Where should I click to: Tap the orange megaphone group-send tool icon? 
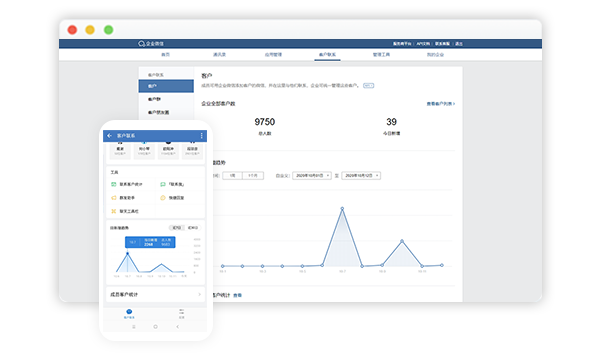coord(114,198)
